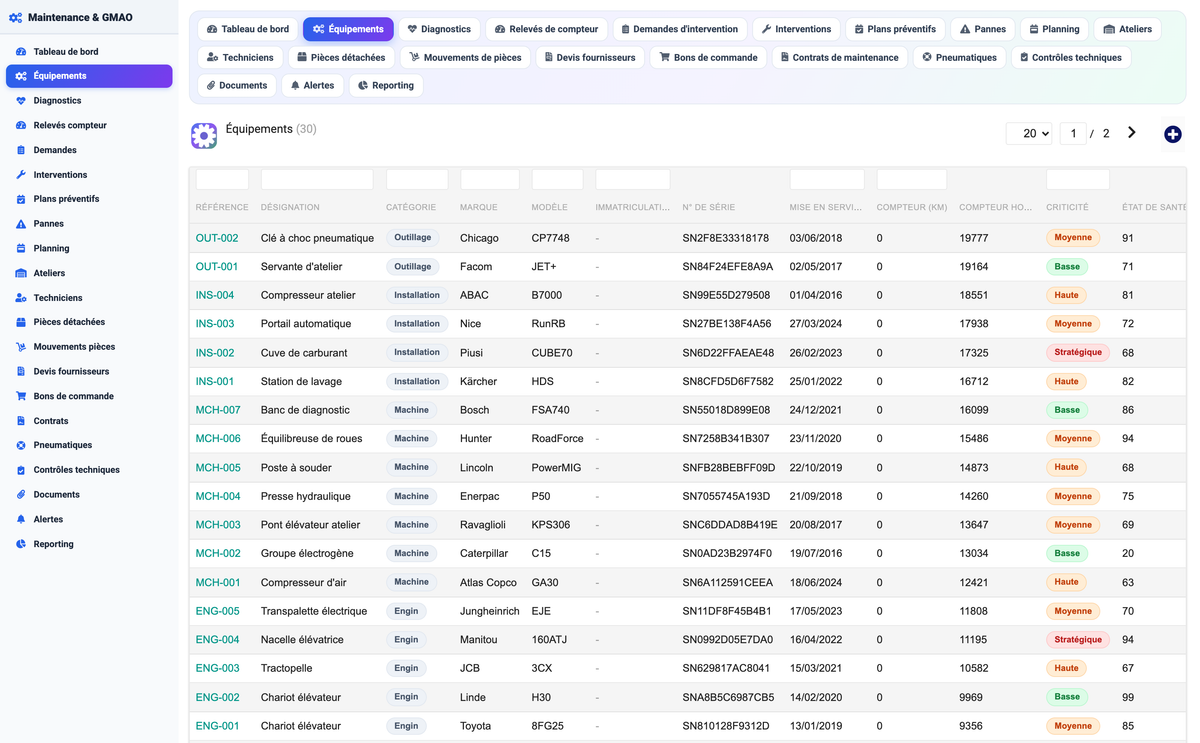Click the Documents paperclip icon in sidebar
The image size is (1200, 743).
point(21,495)
